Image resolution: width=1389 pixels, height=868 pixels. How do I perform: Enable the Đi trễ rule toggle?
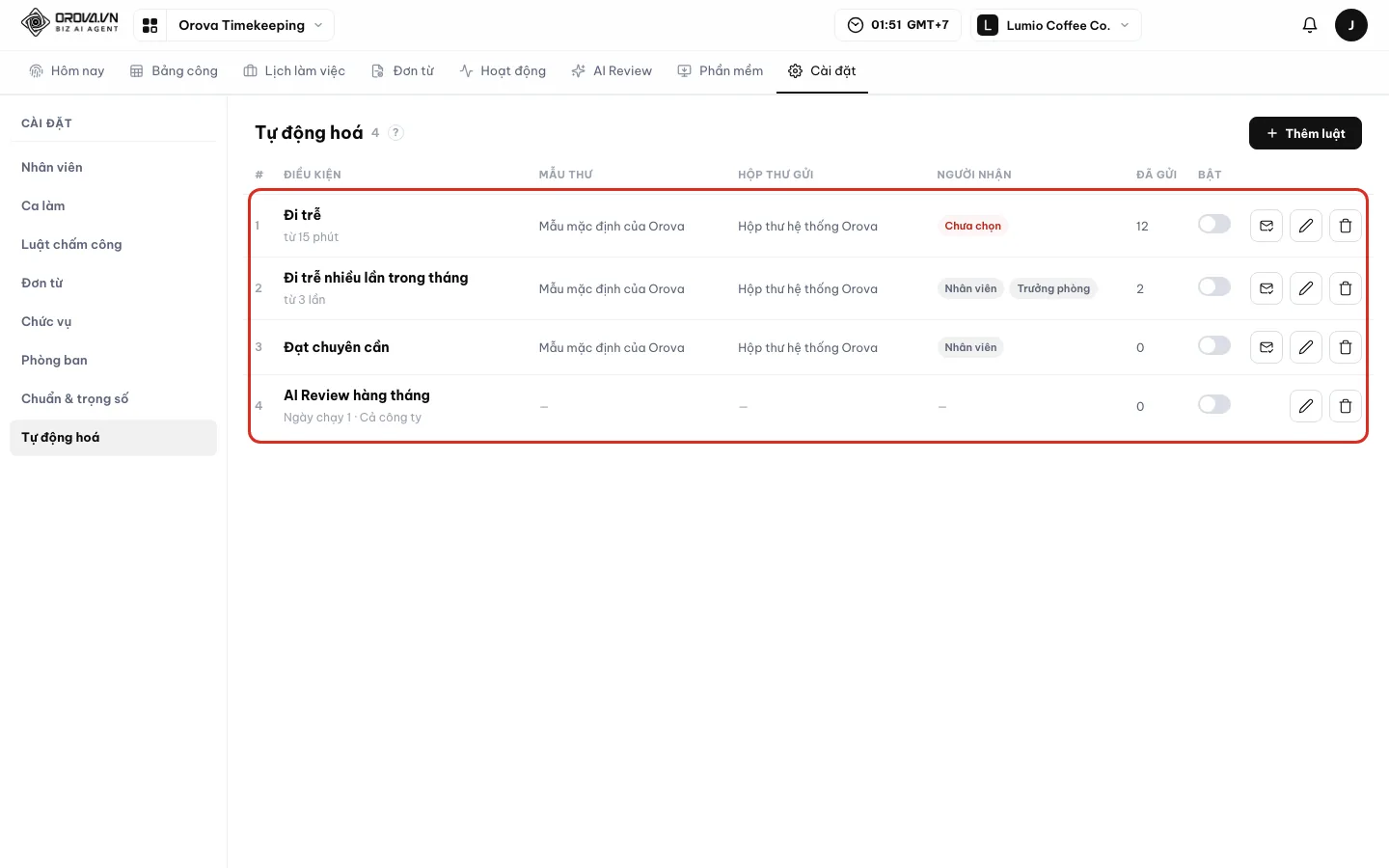[1214, 224]
